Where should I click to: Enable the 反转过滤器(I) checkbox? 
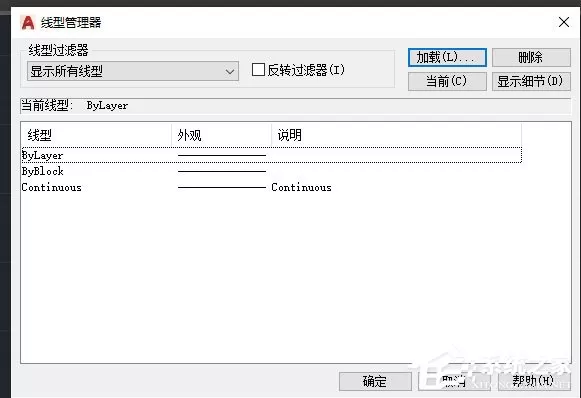pos(258,70)
